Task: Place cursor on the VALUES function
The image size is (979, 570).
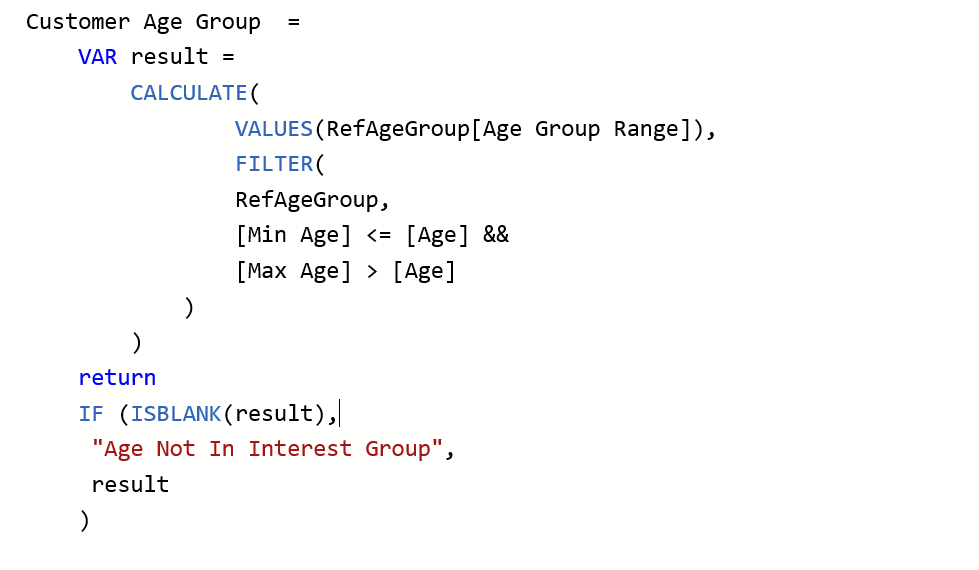Action: 273,129
